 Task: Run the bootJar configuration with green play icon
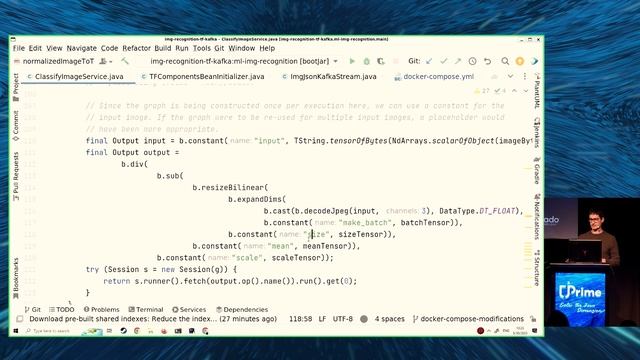point(352,61)
